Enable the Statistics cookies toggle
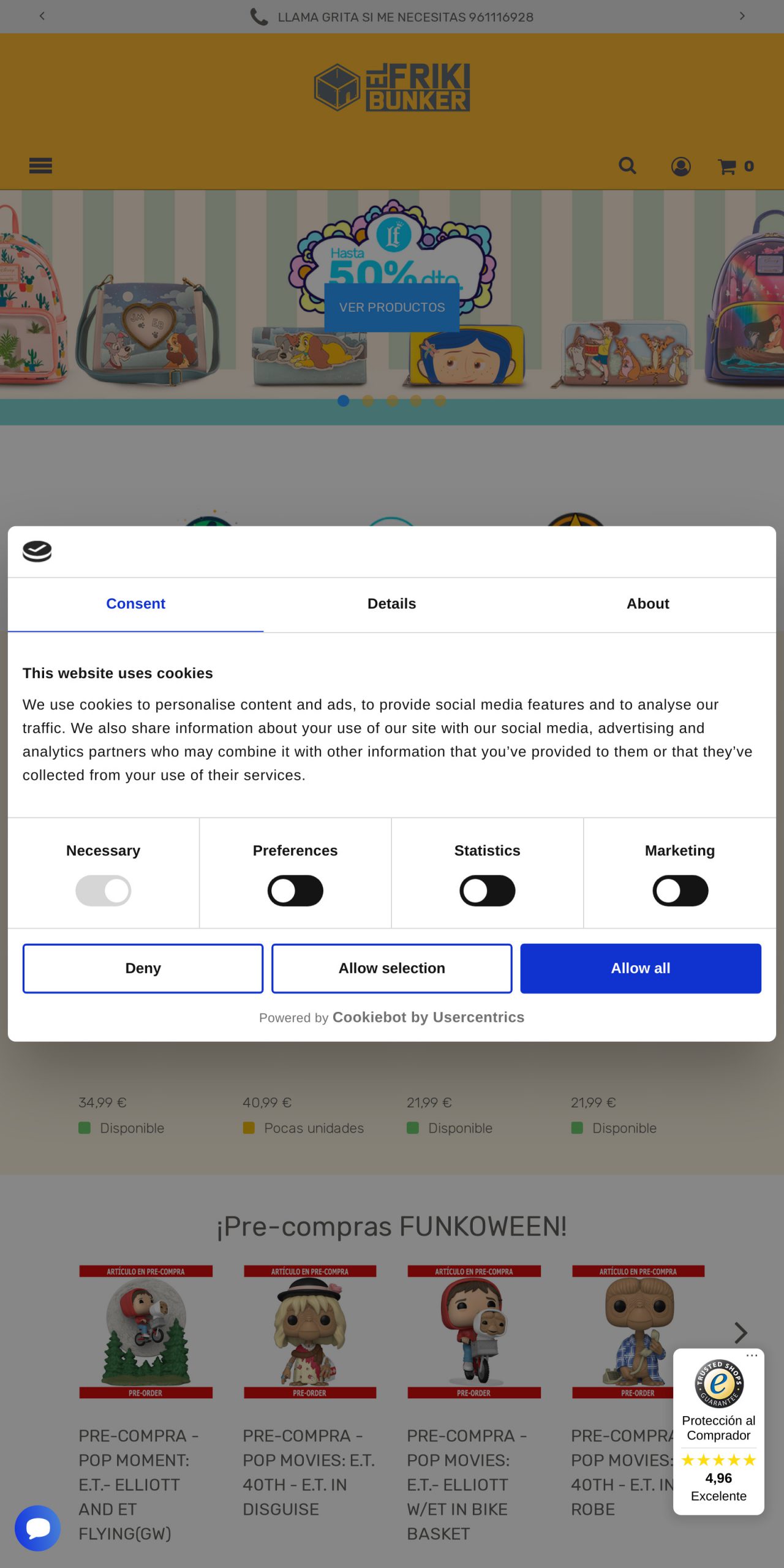This screenshot has width=784, height=1568. (488, 891)
